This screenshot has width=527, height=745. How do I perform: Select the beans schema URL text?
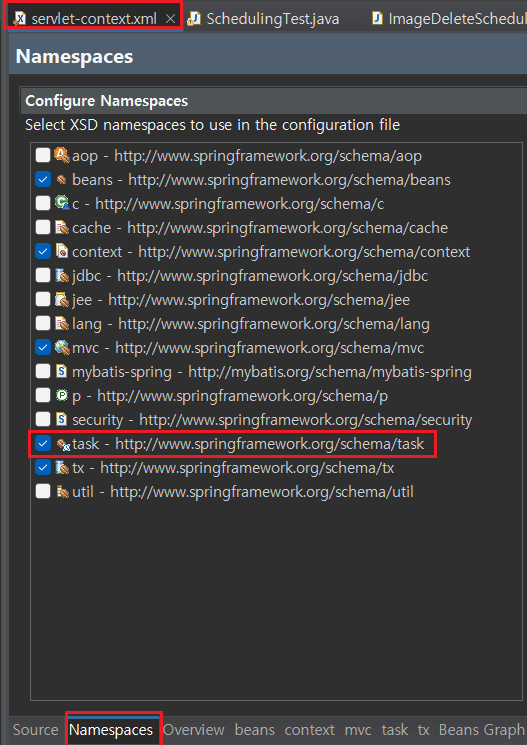point(289,180)
